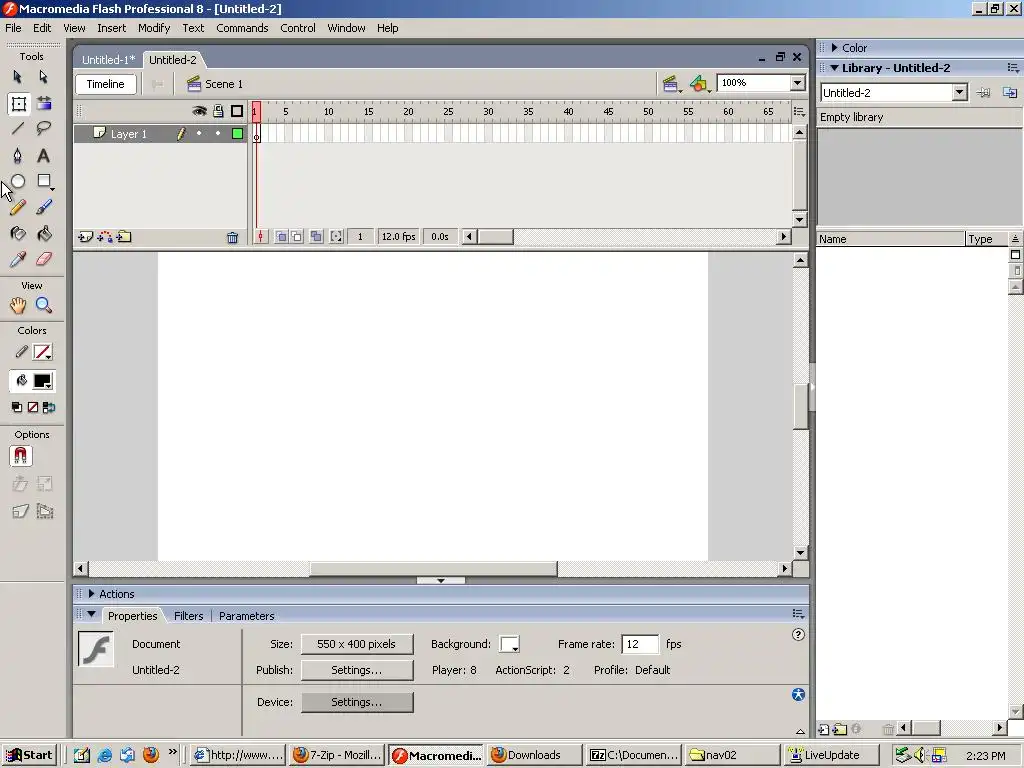The width and height of the screenshot is (1024, 768).
Task: Open the Modify menu
Action: coord(154,28)
